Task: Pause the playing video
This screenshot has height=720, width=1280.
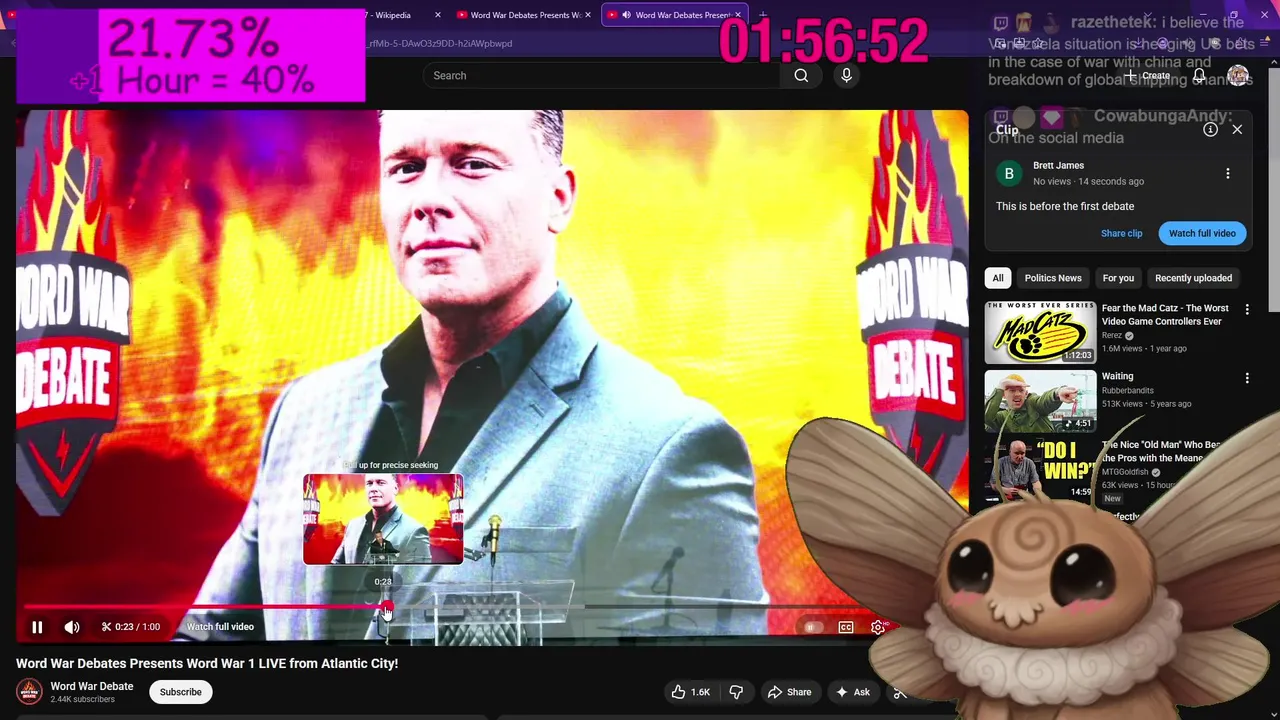Action: (37, 627)
